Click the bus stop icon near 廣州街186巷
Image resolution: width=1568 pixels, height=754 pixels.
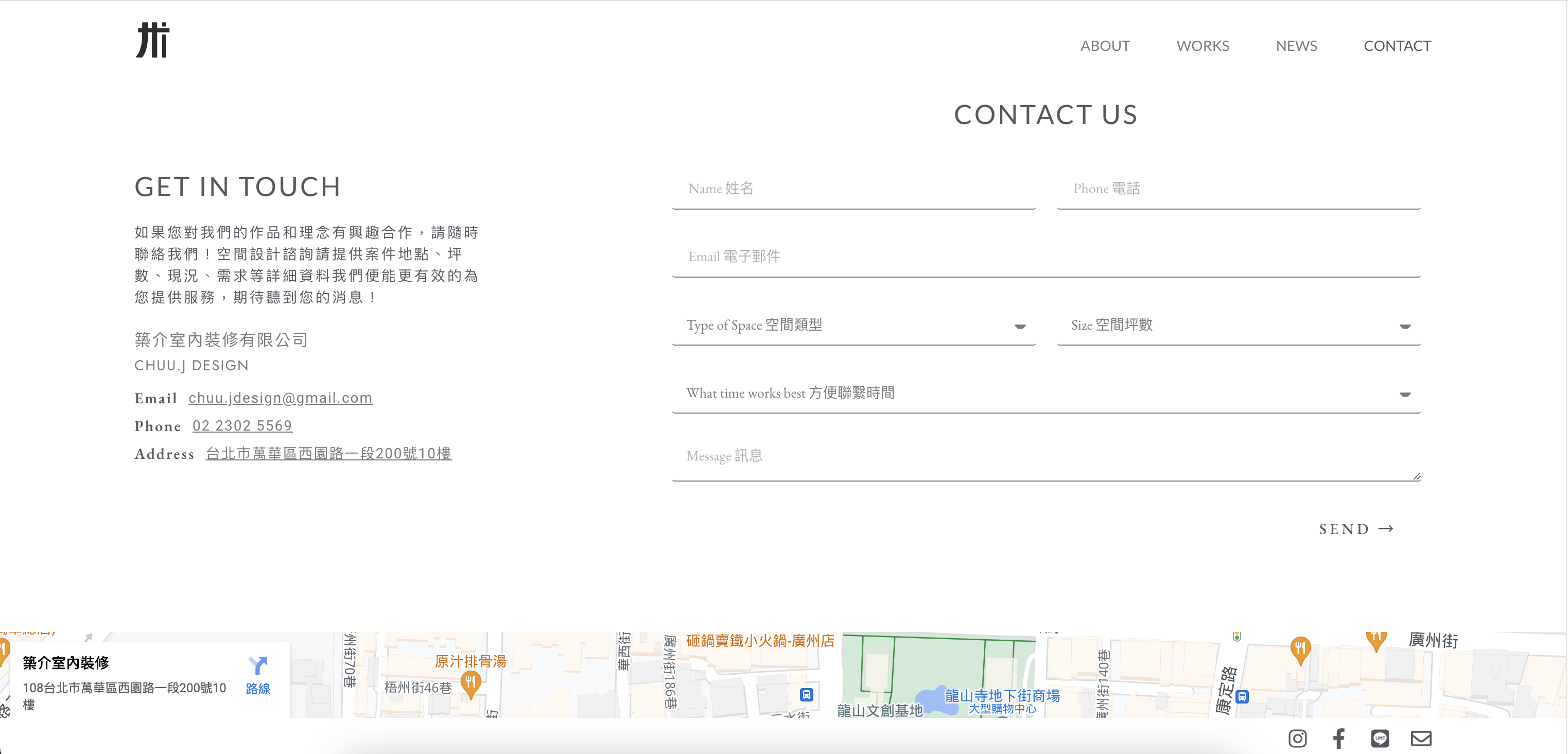click(807, 694)
